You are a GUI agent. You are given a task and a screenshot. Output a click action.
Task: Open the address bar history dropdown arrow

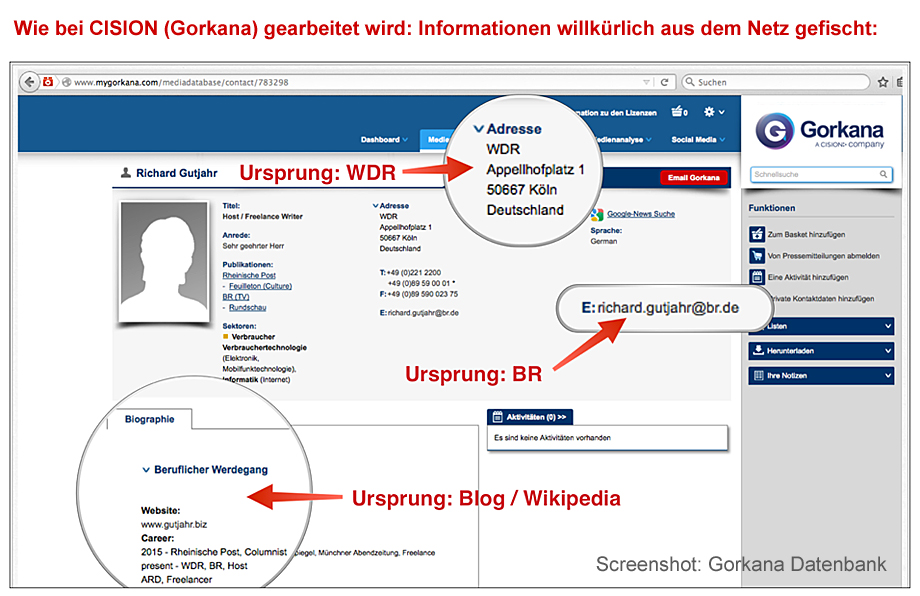pos(646,82)
